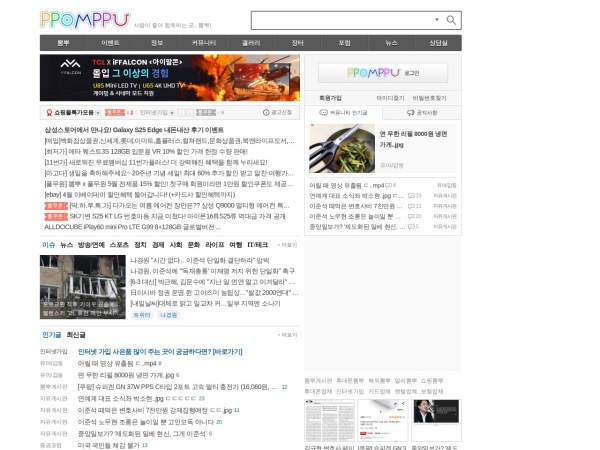Open the 장터 menu in navigation bar

click(x=298, y=43)
